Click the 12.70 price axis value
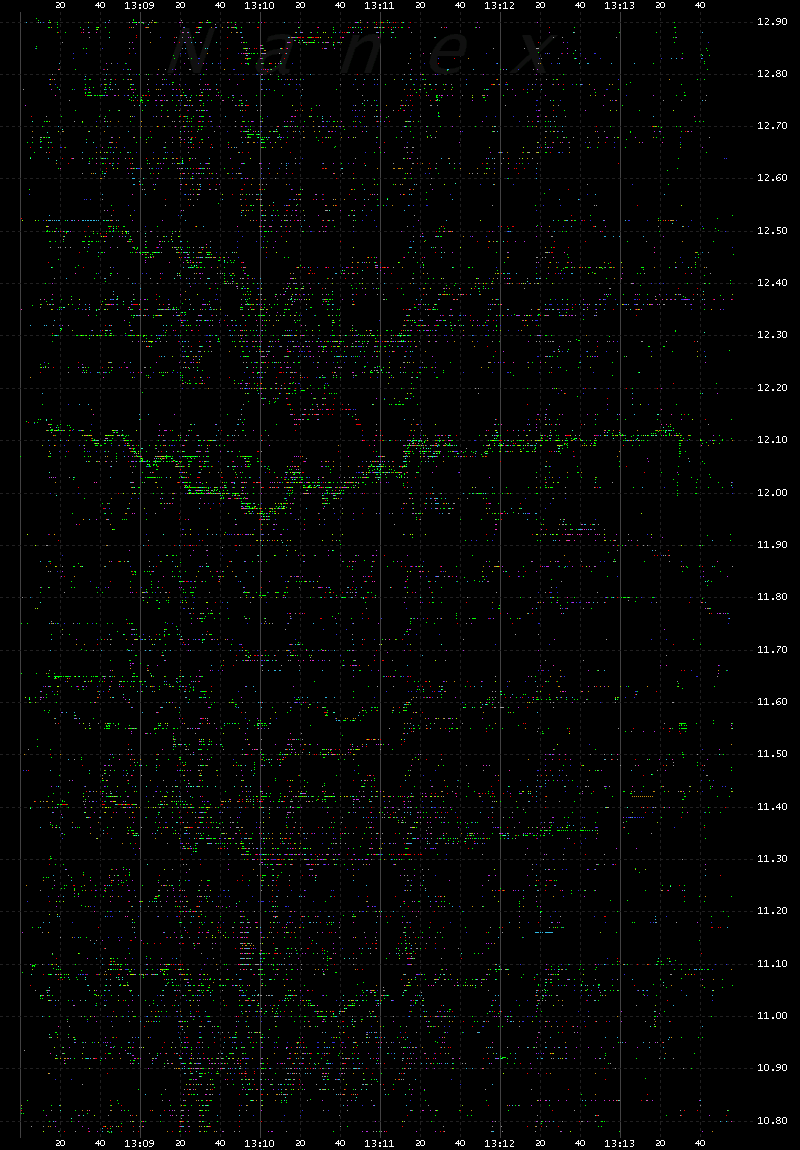Image resolution: width=800 pixels, height=1150 pixels. click(771, 126)
